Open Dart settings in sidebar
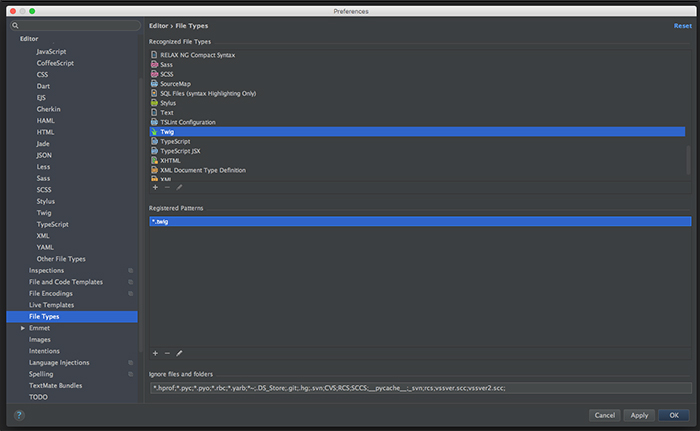 43,86
